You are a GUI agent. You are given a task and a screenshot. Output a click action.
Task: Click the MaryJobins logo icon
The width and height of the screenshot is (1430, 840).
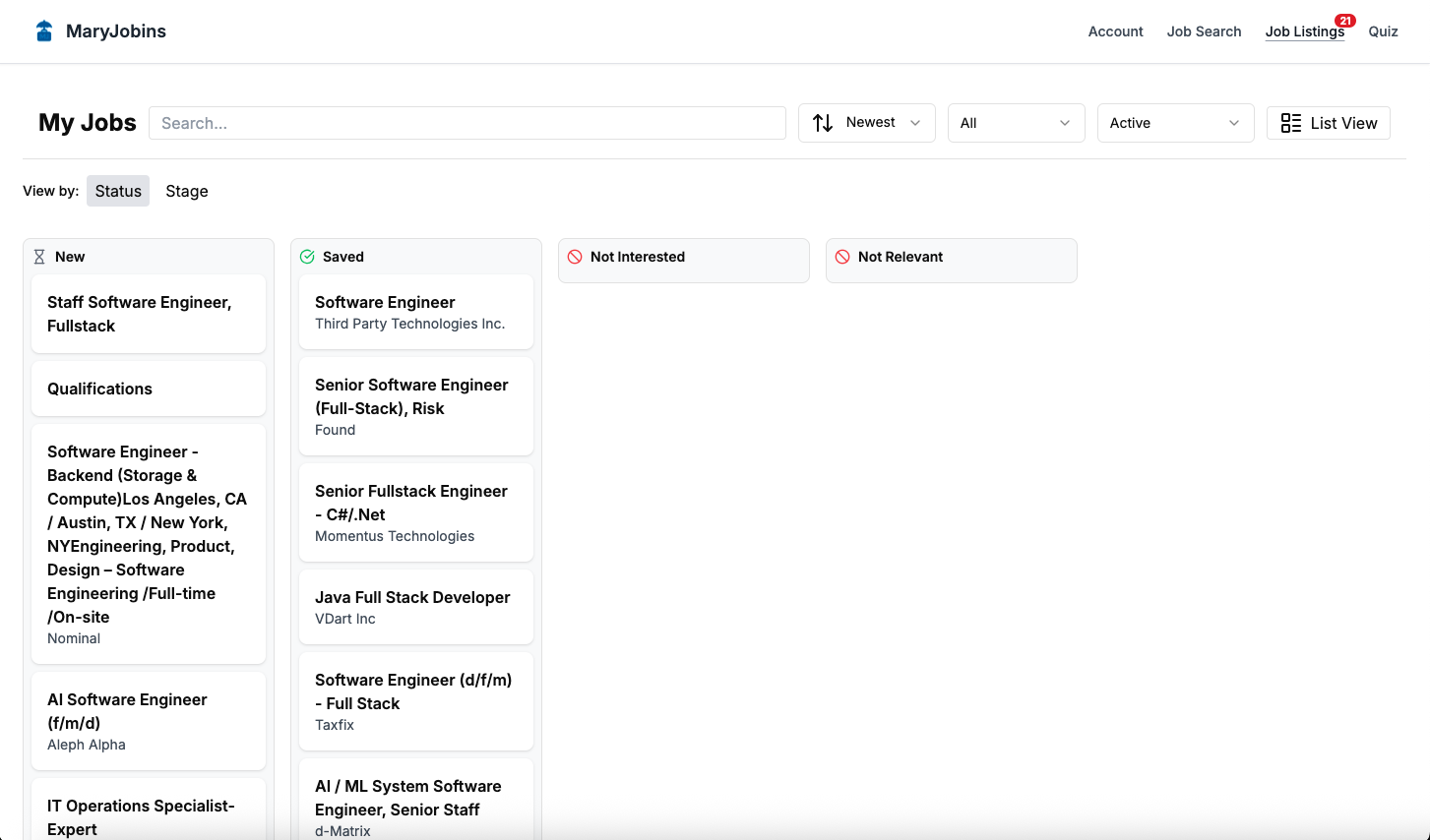click(x=44, y=31)
